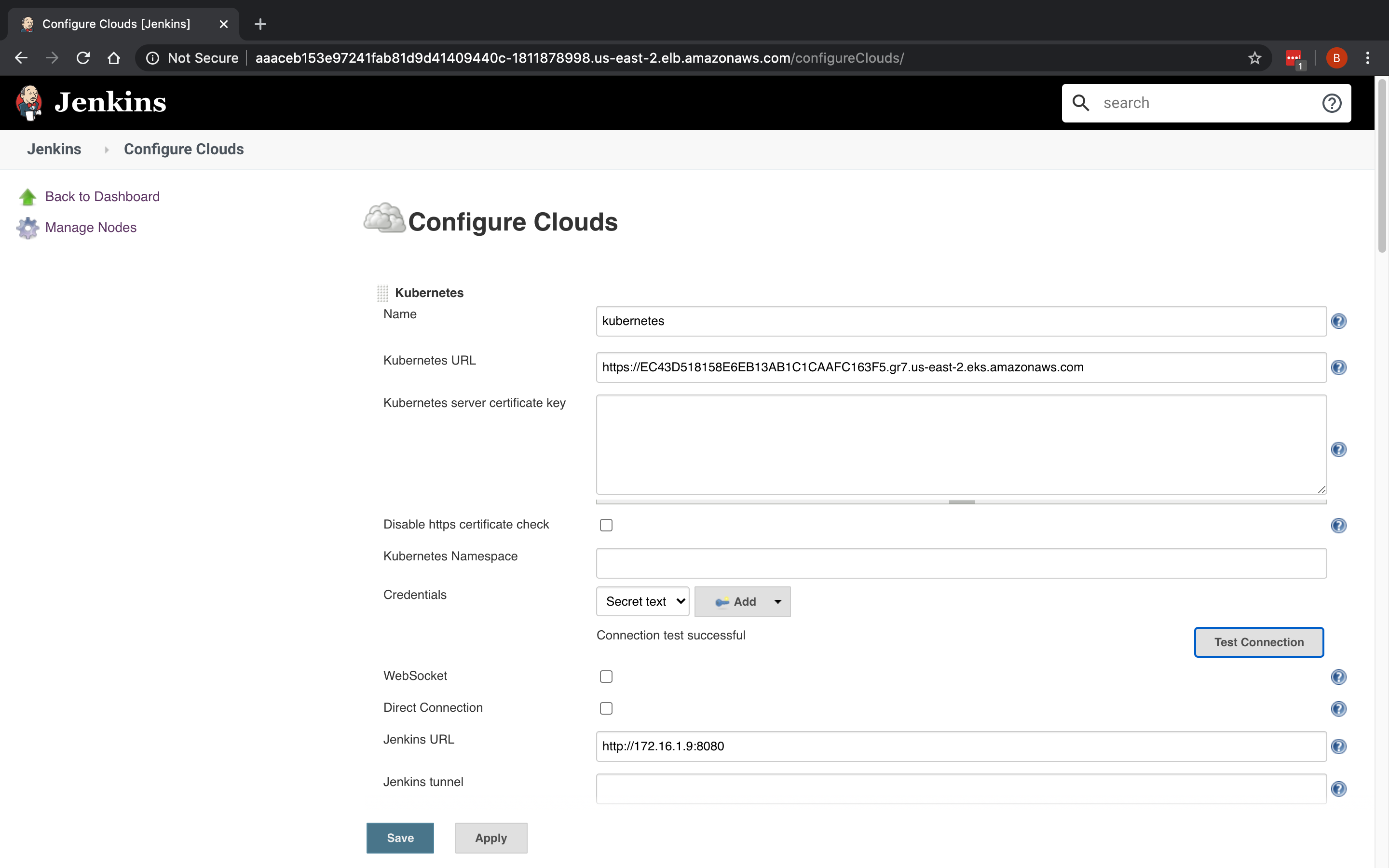Go Back to Dashboard link

[x=102, y=196]
